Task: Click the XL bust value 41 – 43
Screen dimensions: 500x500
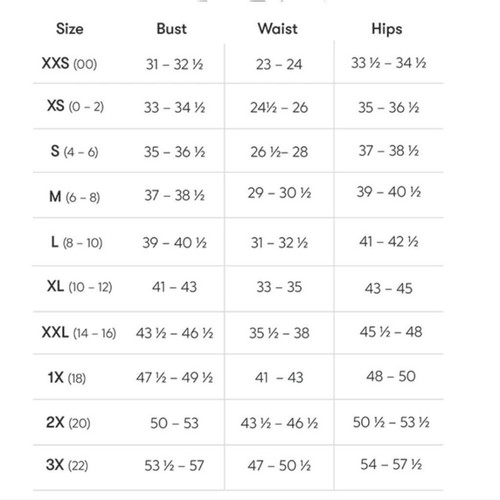Action: (174, 287)
